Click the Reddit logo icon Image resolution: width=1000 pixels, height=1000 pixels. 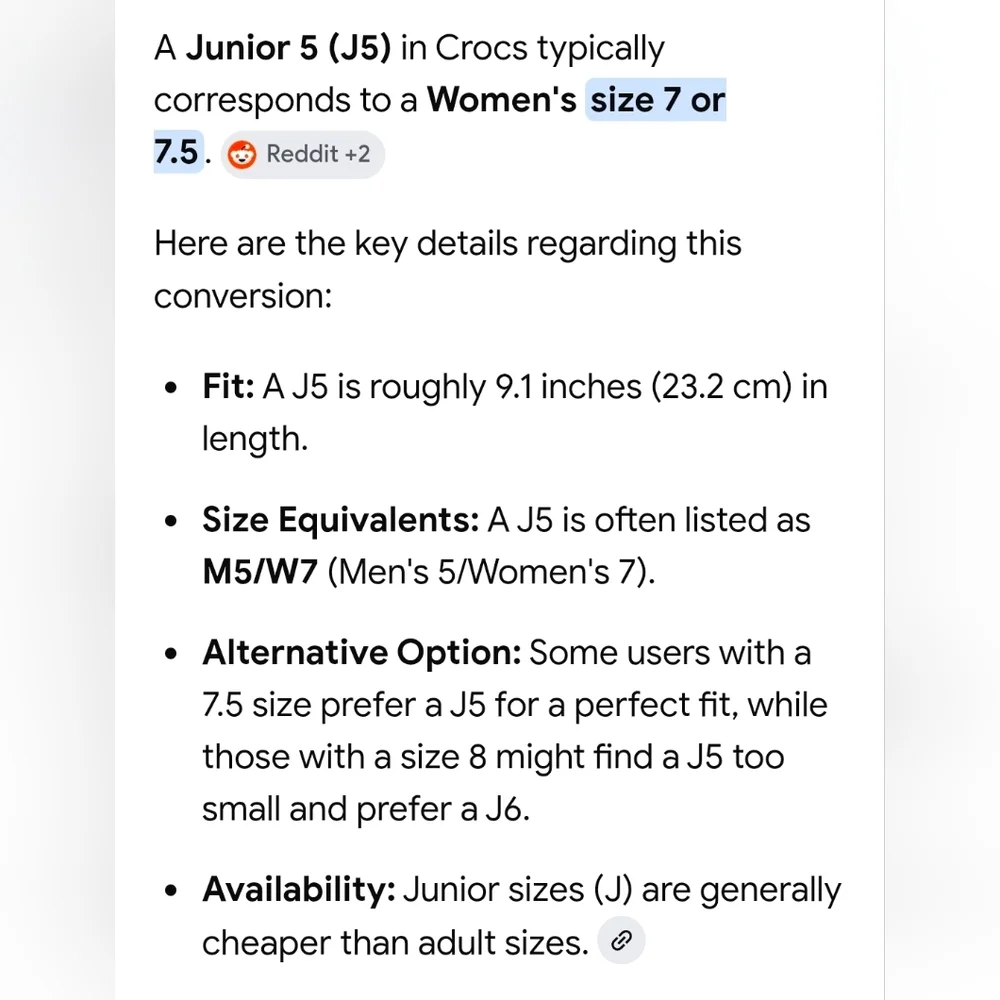pyautogui.click(x=242, y=155)
